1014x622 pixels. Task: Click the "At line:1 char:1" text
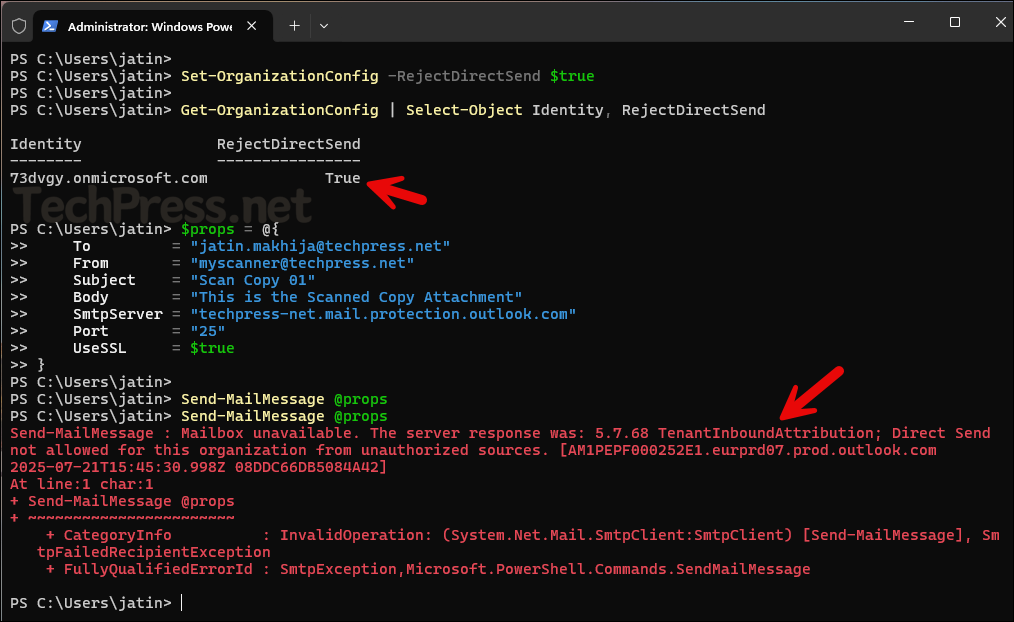[x=81, y=484]
